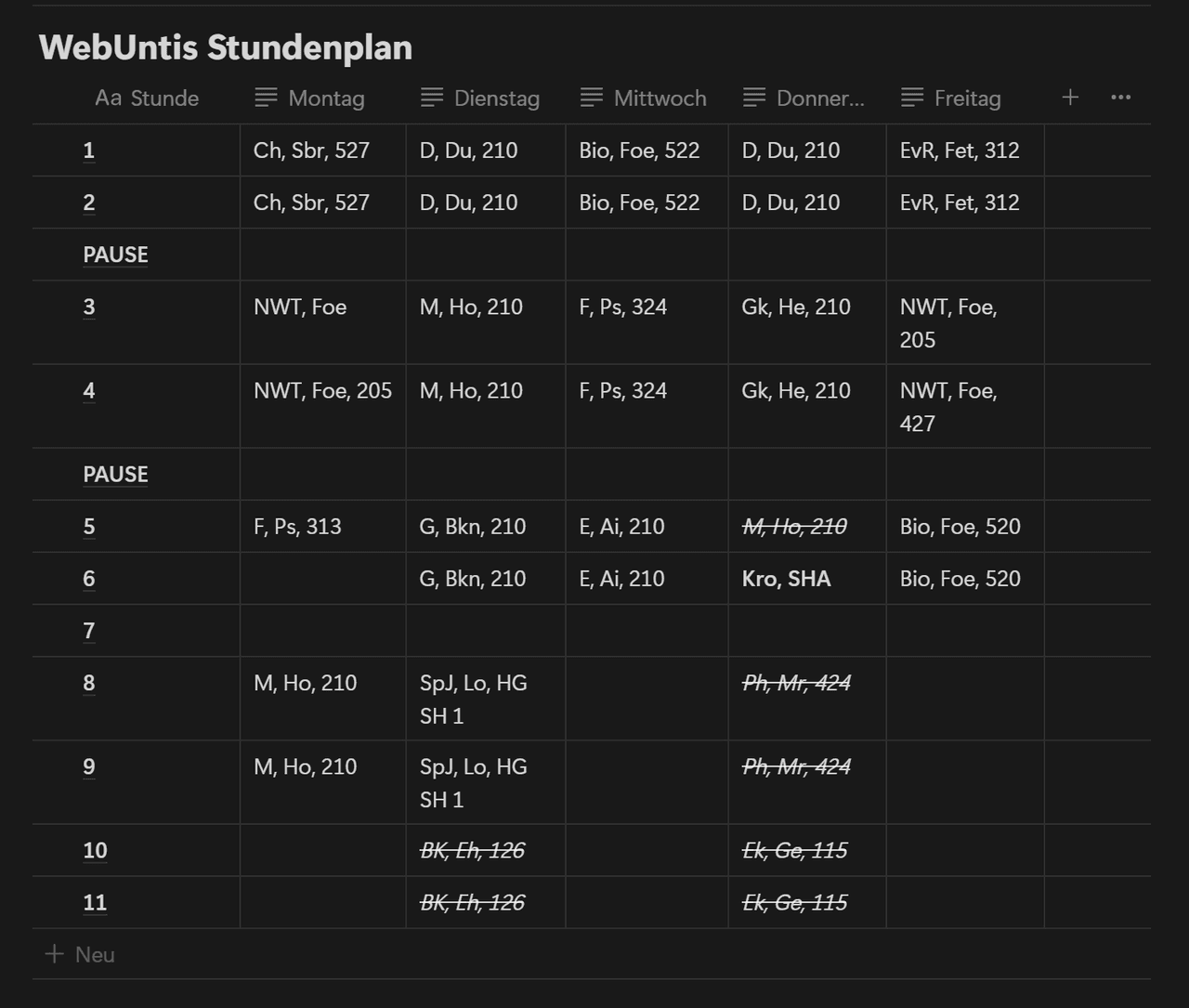Click the bold Kro, SHA cell
The width and height of the screenshot is (1189, 1008).
(x=786, y=579)
